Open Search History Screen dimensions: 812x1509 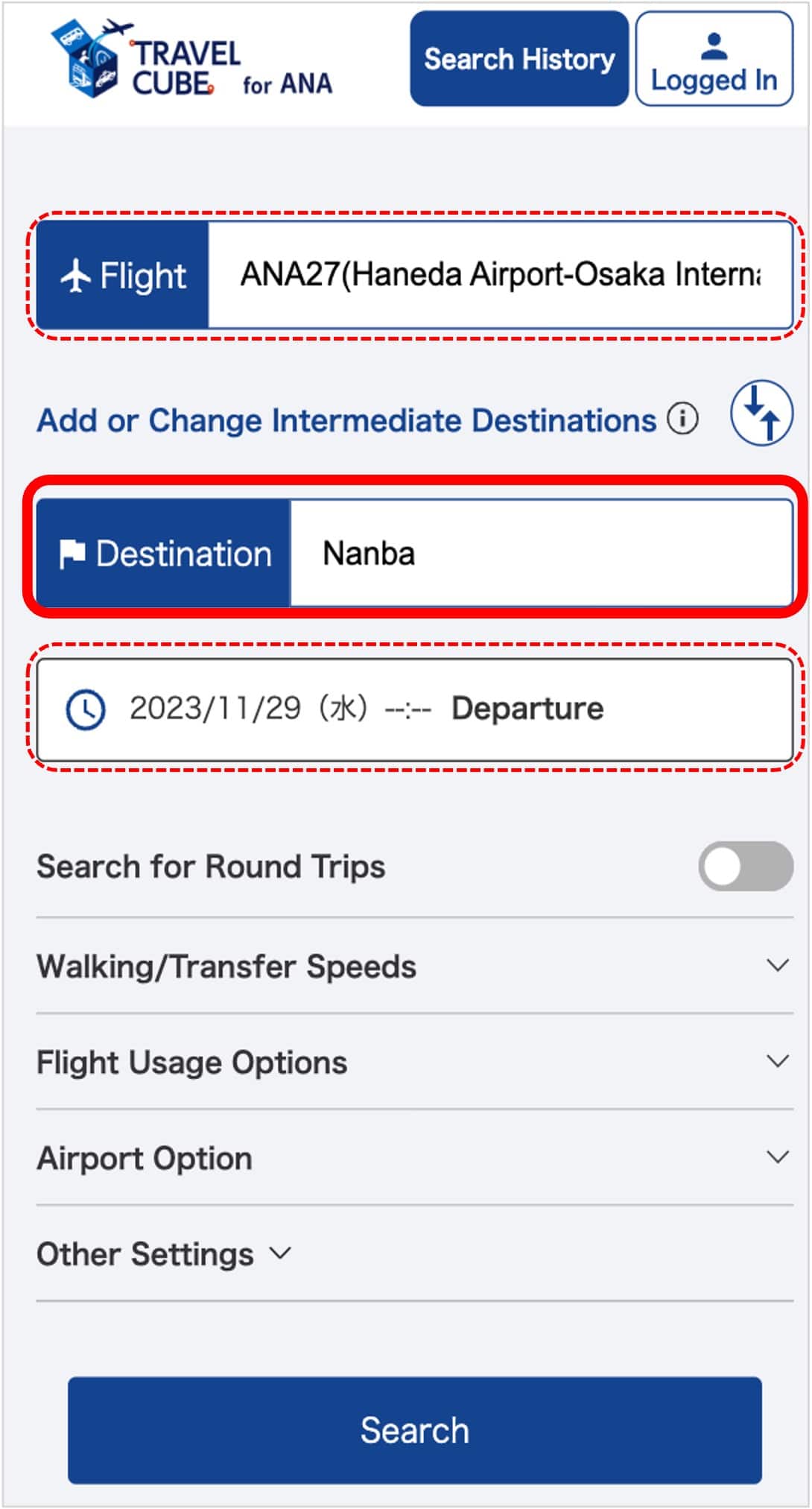[x=519, y=59]
